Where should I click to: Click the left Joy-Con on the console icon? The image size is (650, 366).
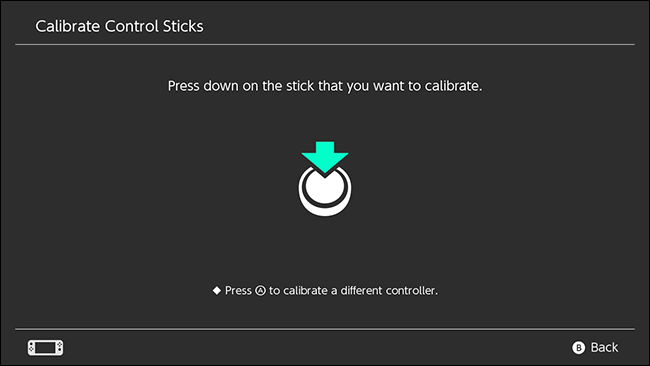31,347
